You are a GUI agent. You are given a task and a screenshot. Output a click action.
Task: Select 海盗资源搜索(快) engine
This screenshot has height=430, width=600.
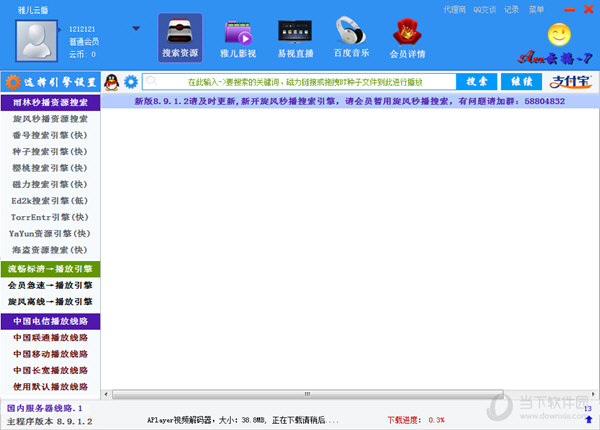coord(51,250)
